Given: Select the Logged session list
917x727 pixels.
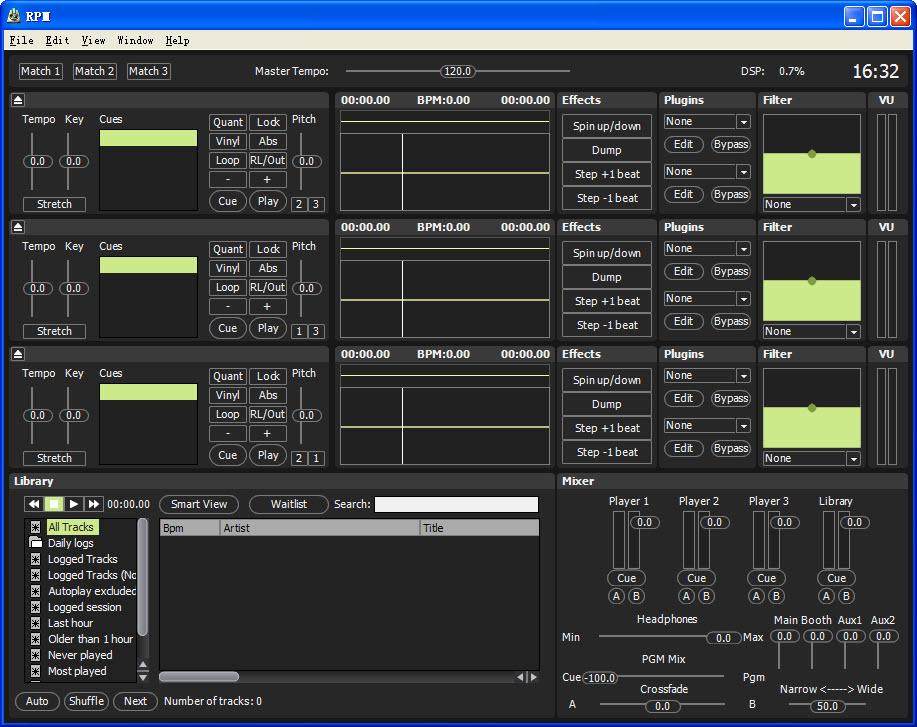Looking at the screenshot, I should pos(84,607).
